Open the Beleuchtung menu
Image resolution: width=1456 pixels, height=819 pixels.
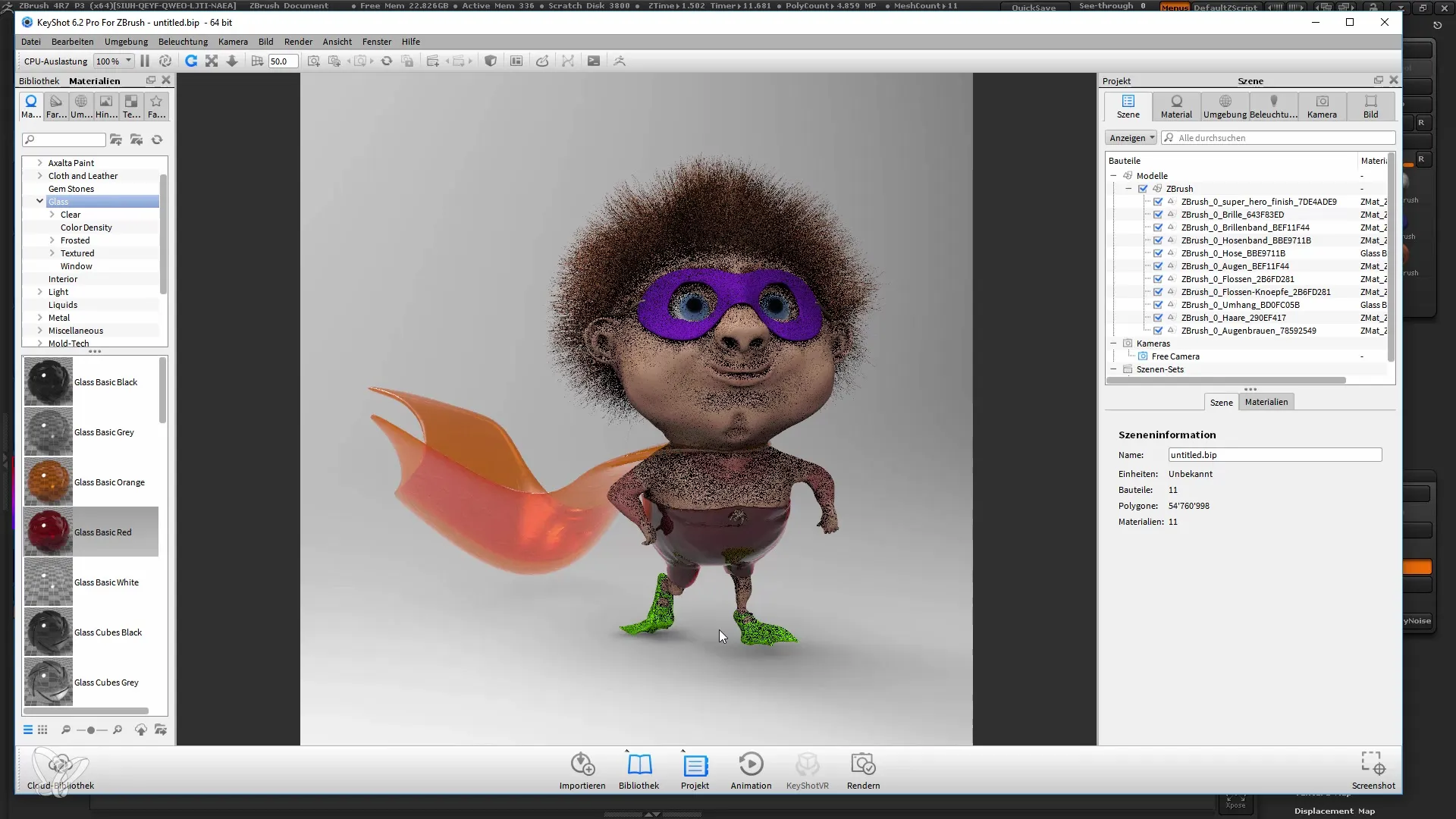[x=183, y=41]
